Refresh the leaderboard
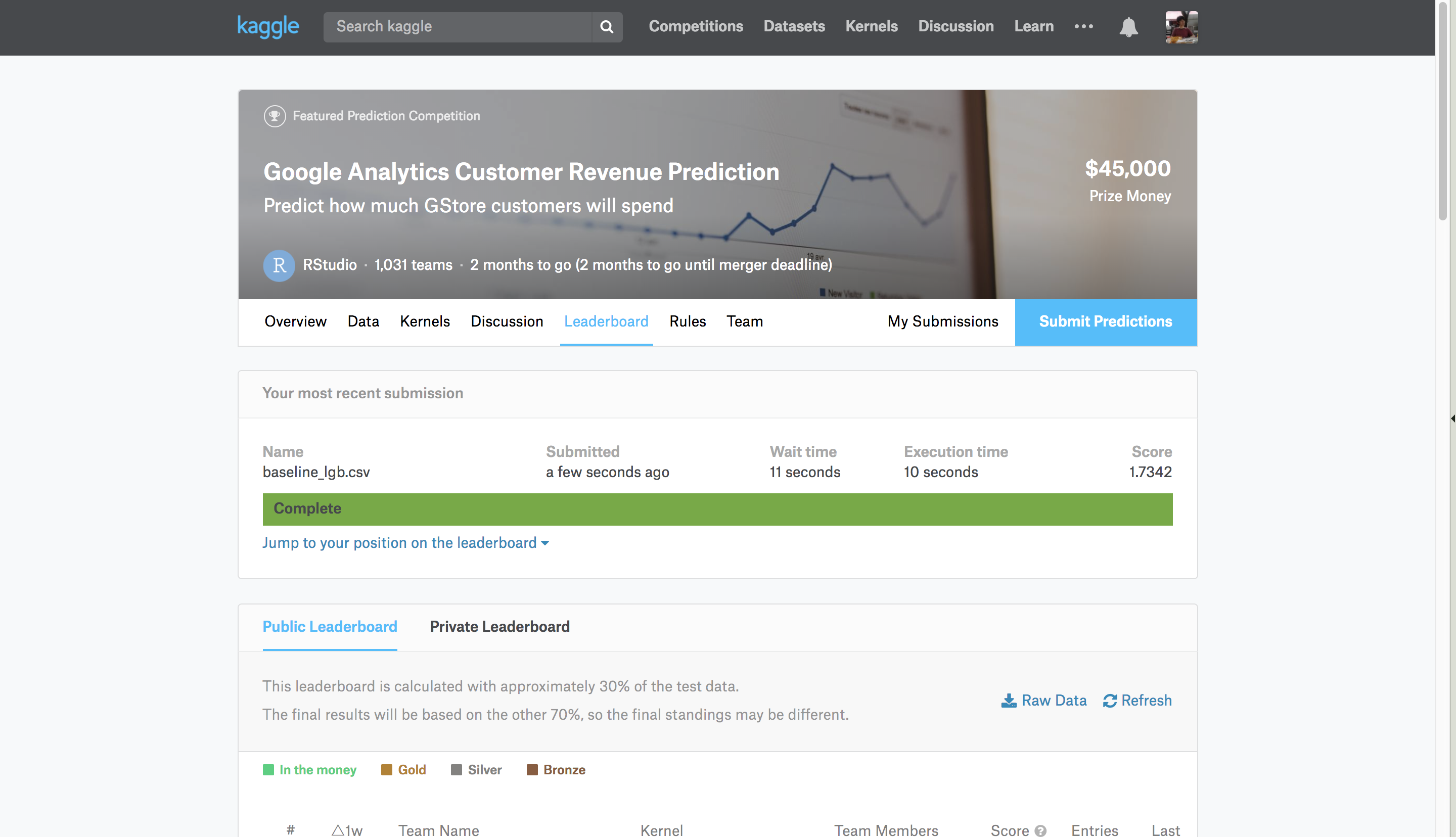 [x=1137, y=700]
